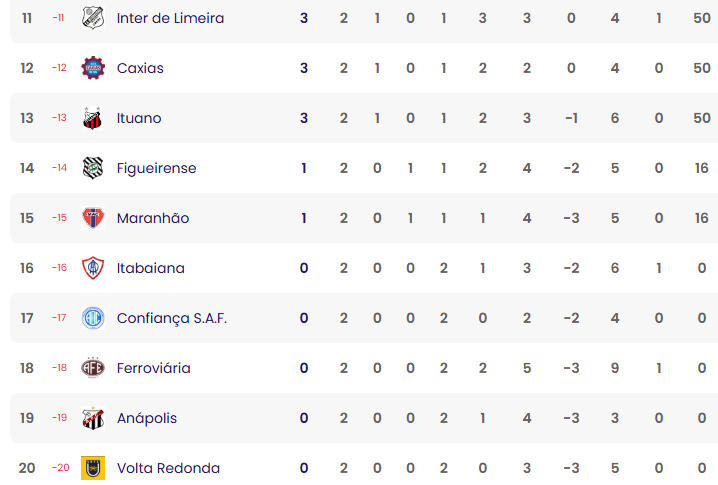Click the Figueirense team name

tap(156, 168)
